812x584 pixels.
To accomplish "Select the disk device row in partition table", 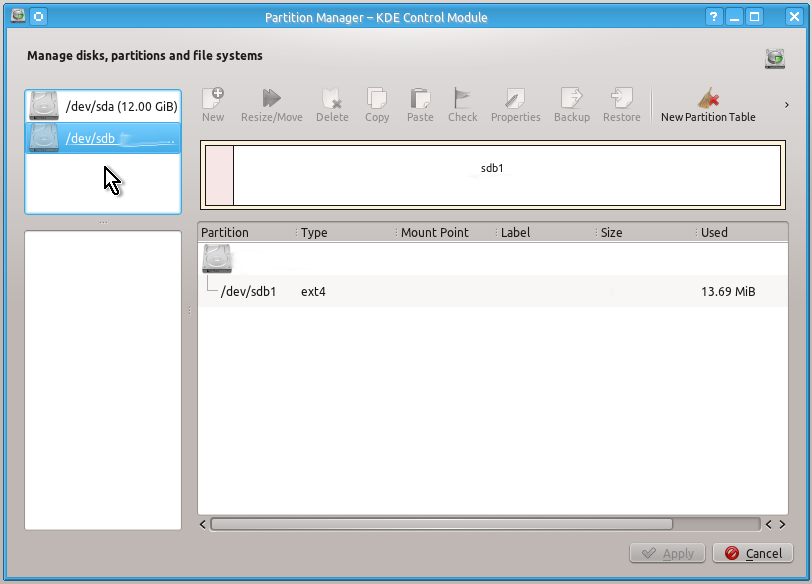I will (x=493, y=259).
